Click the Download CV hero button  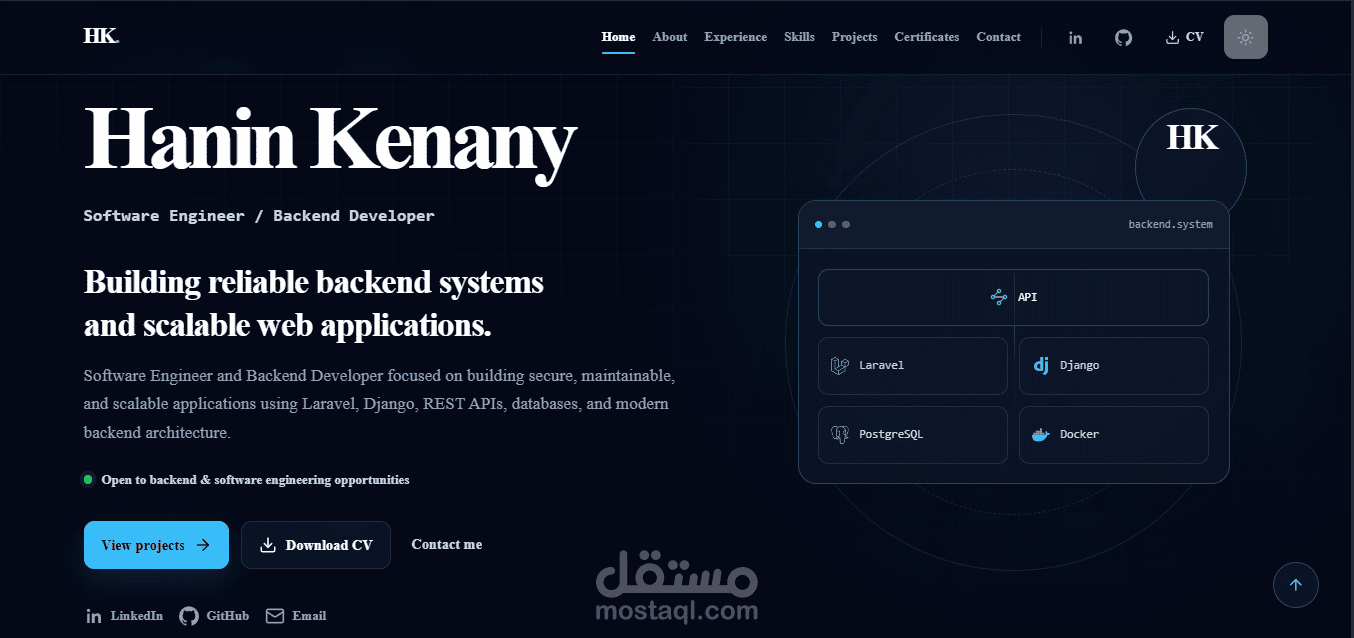pyautogui.click(x=316, y=545)
